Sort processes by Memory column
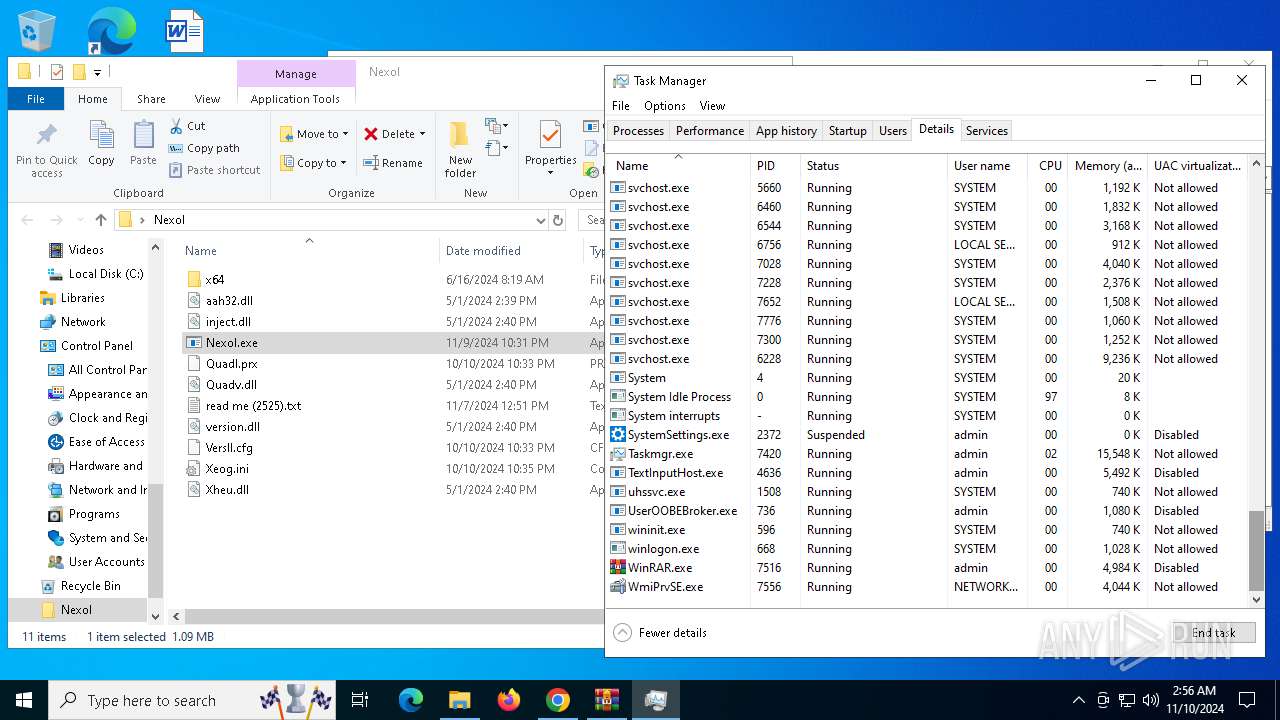 click(x=1107, y=166)
